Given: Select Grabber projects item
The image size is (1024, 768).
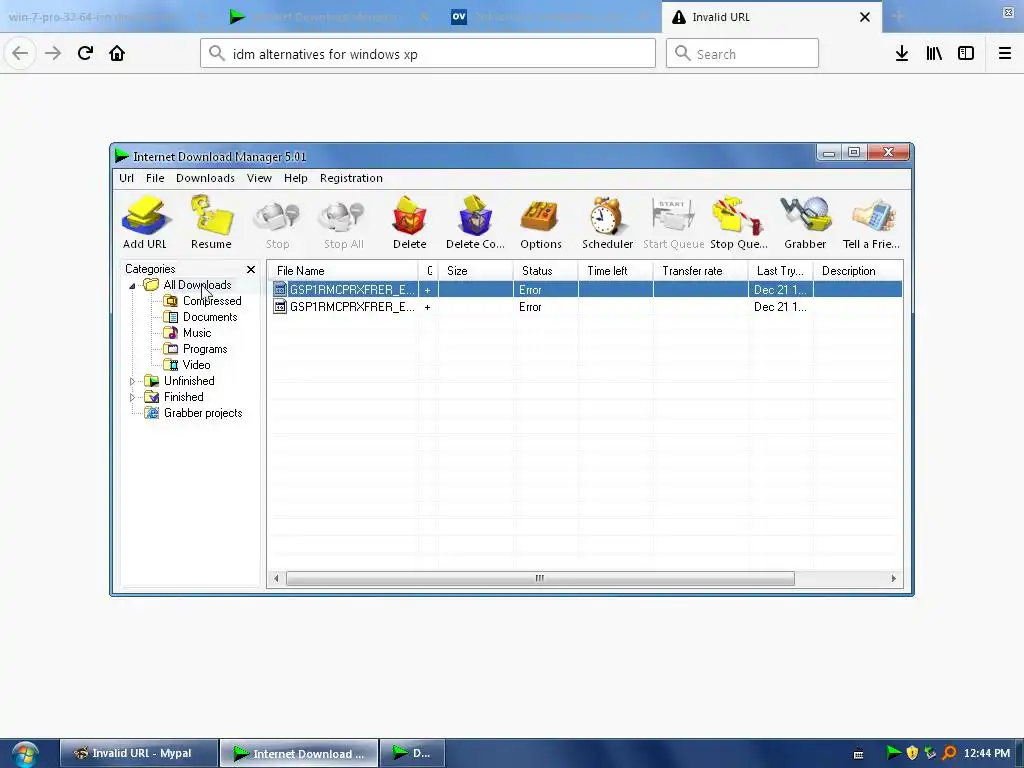Looking at the screenshot, I should pos(202,413).
